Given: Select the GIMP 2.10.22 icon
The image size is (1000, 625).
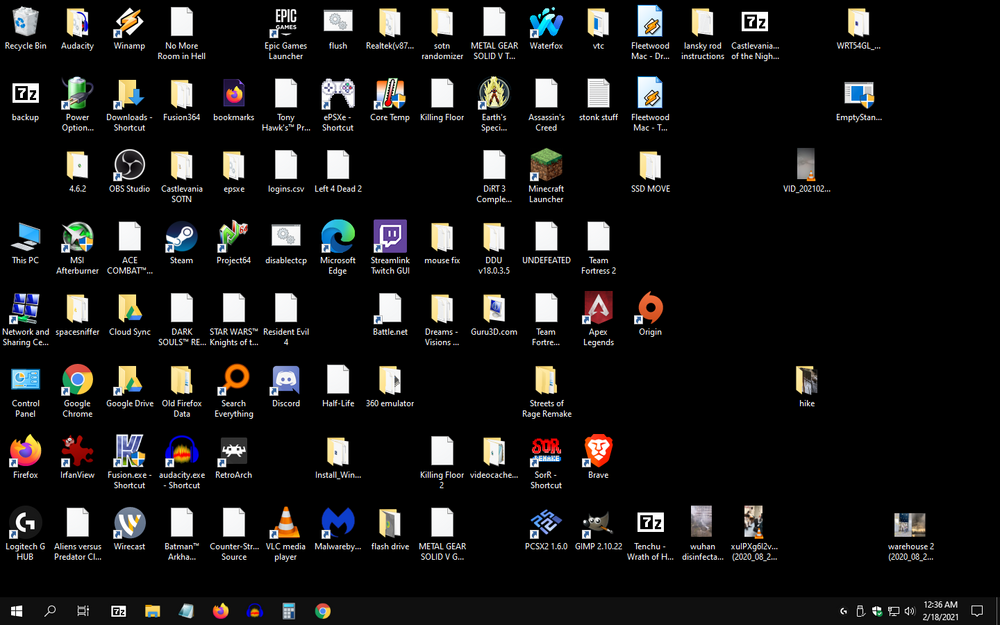Looking at the screenshot, I should [x=598, y=523].
